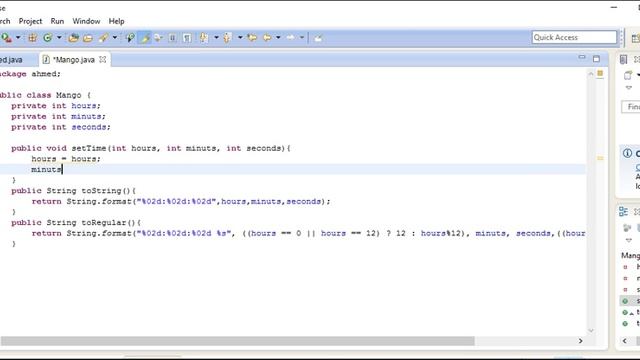Click the Back navigation arrow icon

pyautogui.click(x=267, y=38)
